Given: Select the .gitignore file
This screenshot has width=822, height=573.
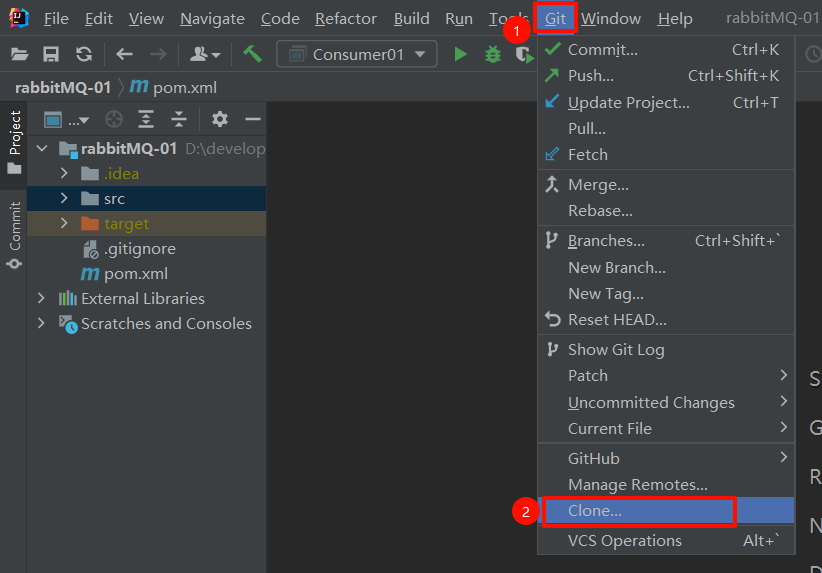Looking at the screenshot, I should pyautogui.click(x=129, y=249).
